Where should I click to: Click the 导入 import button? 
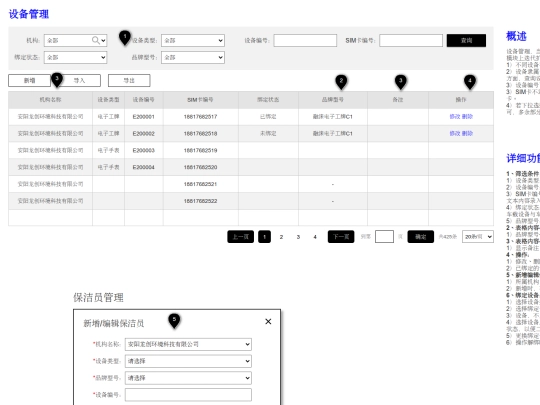pyautogui.click(x=80, y=80)
